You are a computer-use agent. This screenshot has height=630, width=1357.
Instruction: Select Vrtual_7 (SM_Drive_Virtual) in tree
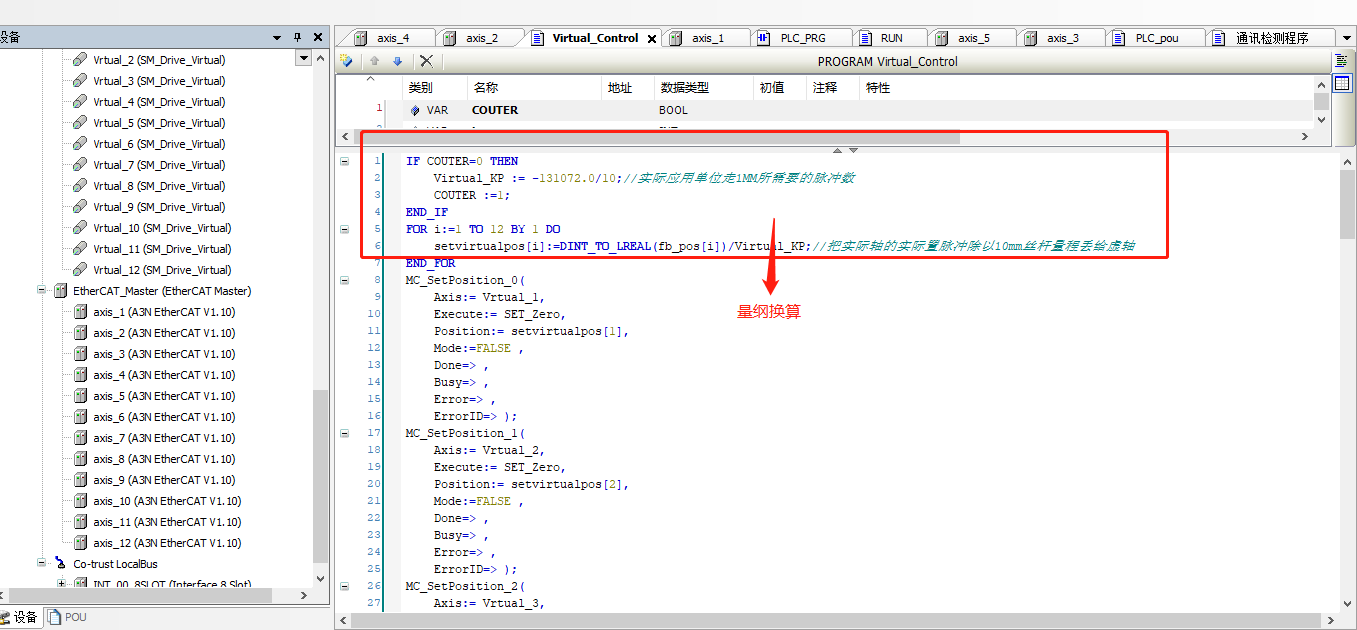coord(159,165)
